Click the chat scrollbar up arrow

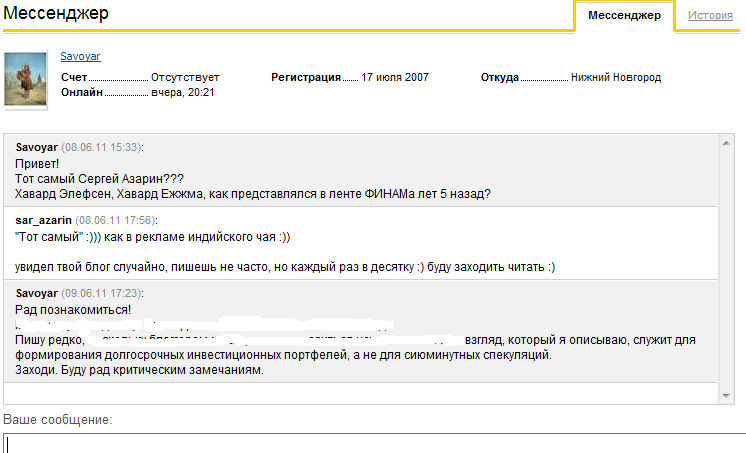[x=727, y=143]
